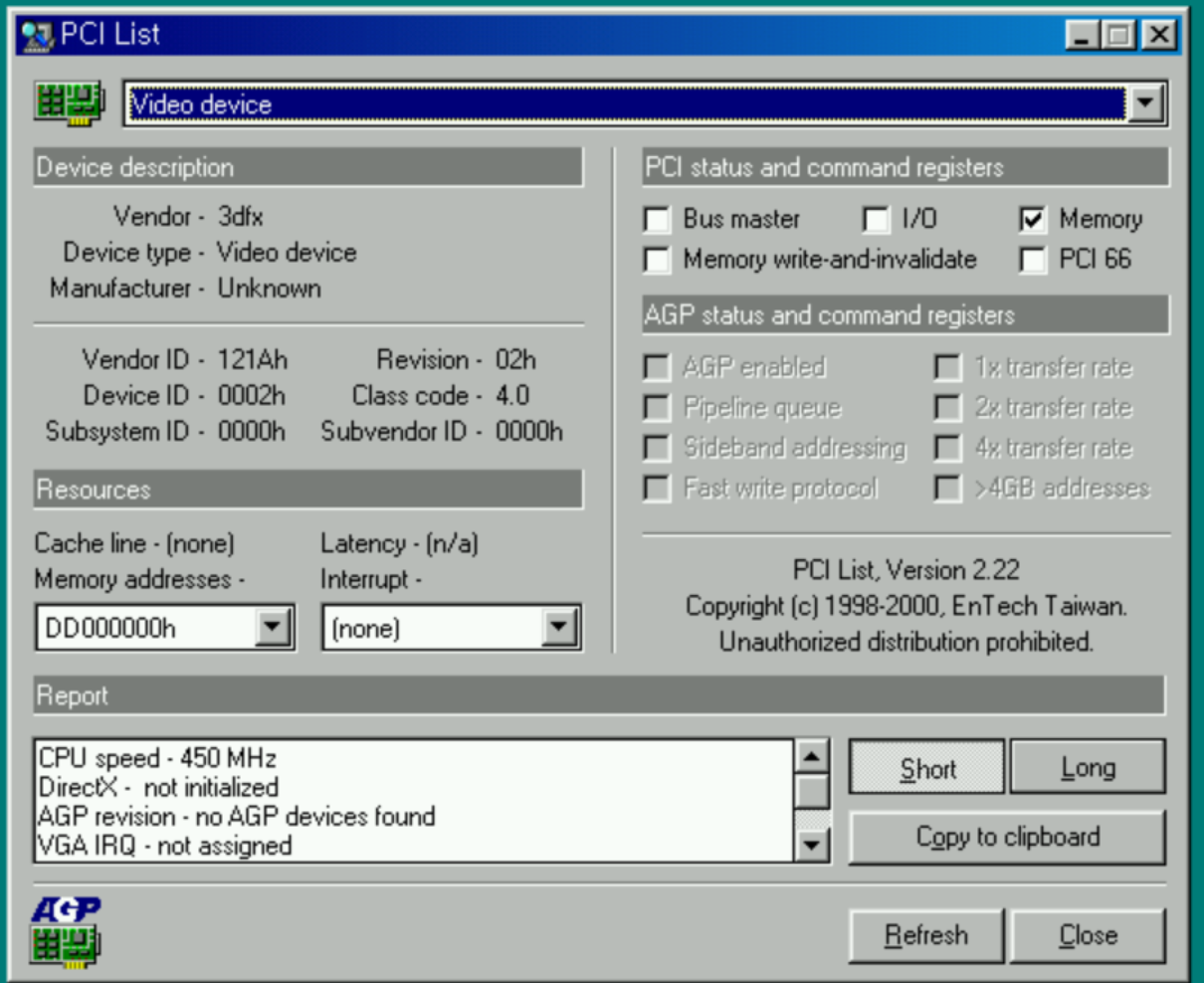The image size is (1204, 983).
Task: Enable Memory write-and-invalidate option
Action: (657, 261)
